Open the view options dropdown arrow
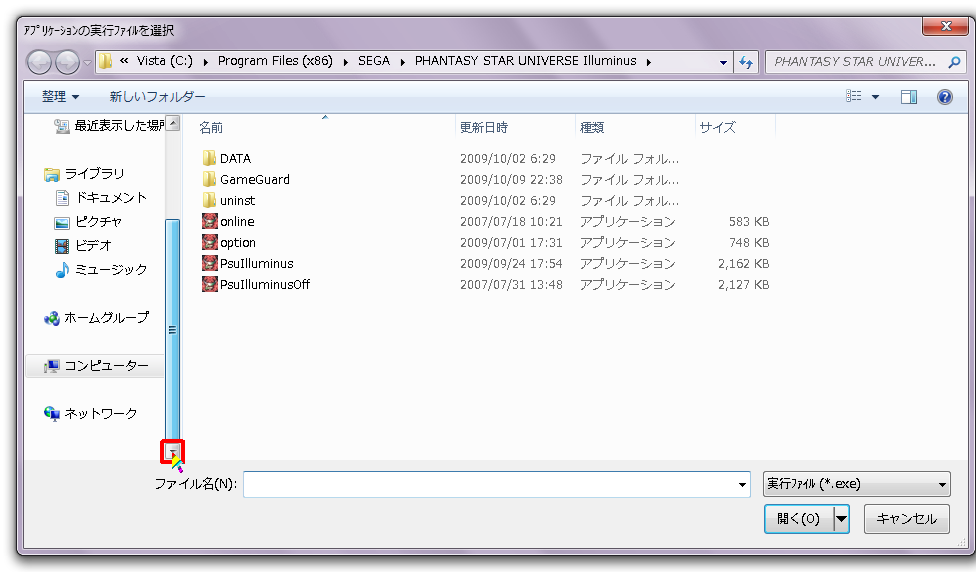 click(875, 96)
